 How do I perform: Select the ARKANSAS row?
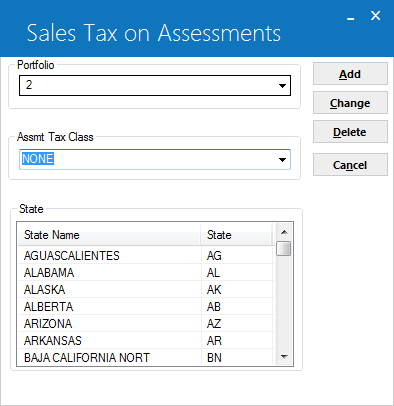click(x=146, y=340)
